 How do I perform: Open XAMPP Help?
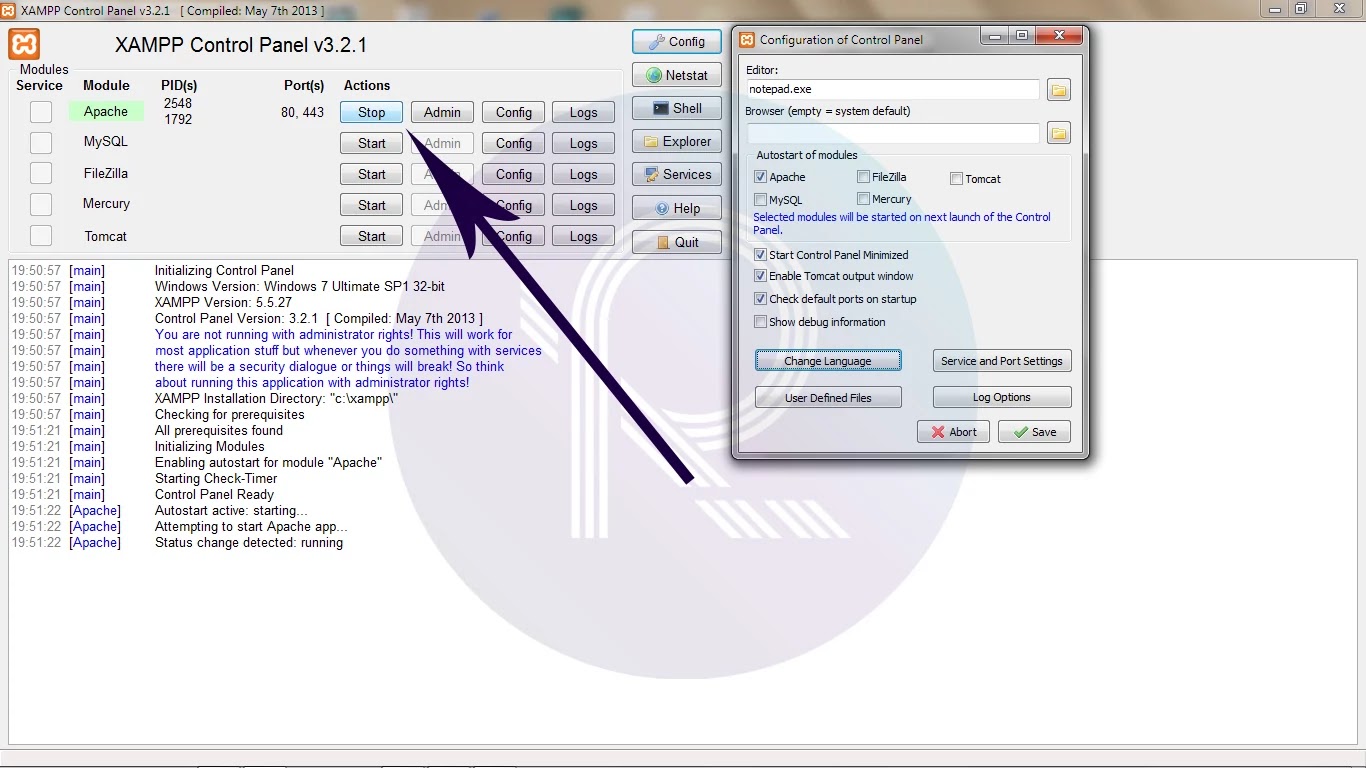pos(676,208)
